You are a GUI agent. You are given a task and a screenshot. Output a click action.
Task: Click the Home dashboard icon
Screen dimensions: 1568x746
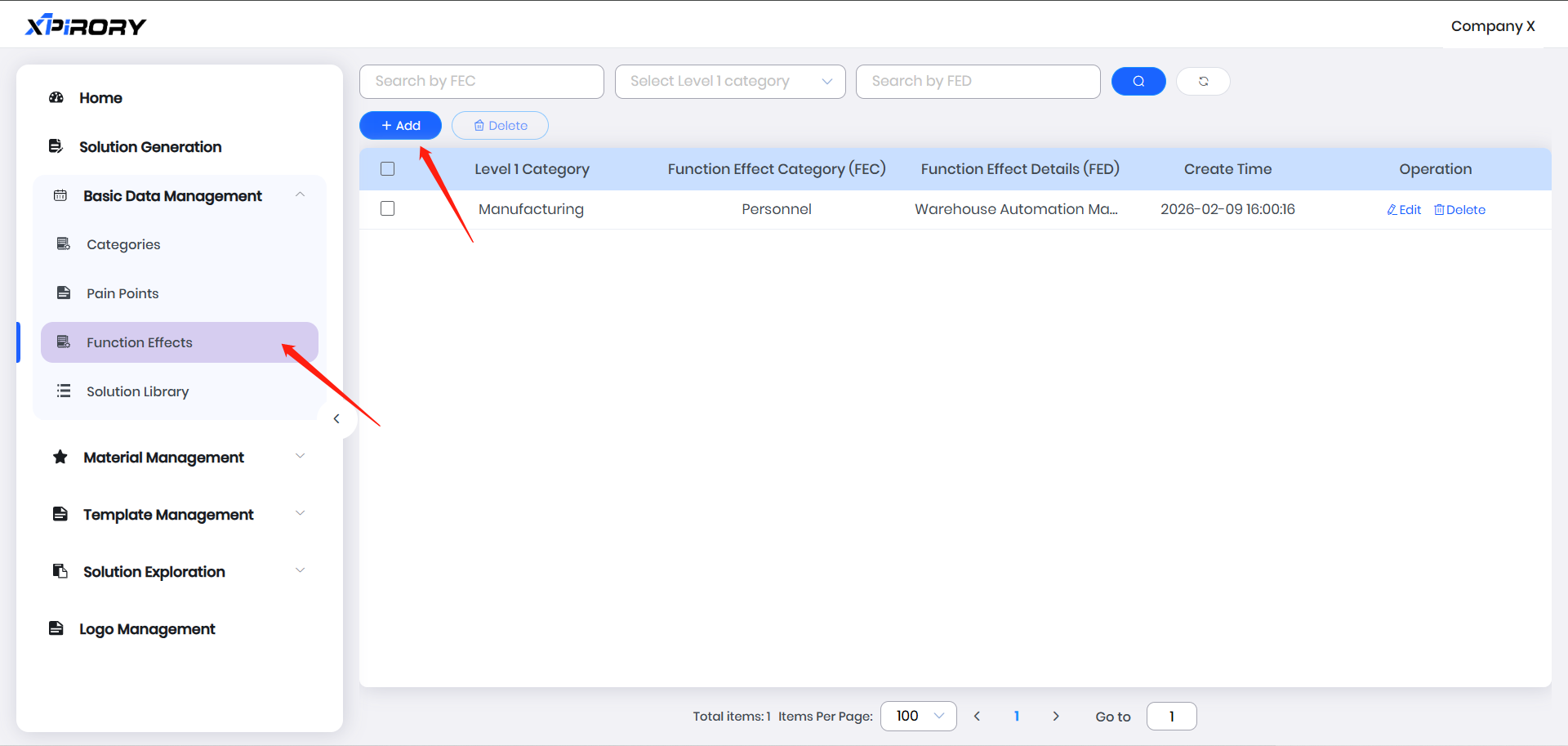click(x=56, y=98)
